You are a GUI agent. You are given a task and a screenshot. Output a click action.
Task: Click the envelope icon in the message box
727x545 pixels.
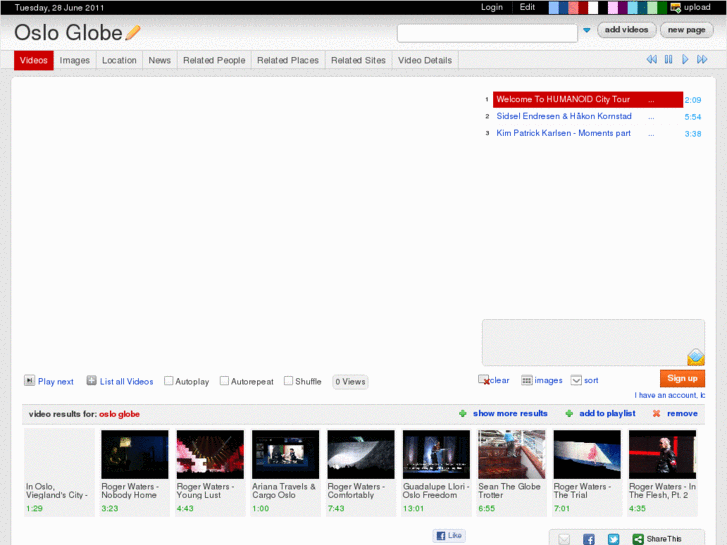point(695,357)
